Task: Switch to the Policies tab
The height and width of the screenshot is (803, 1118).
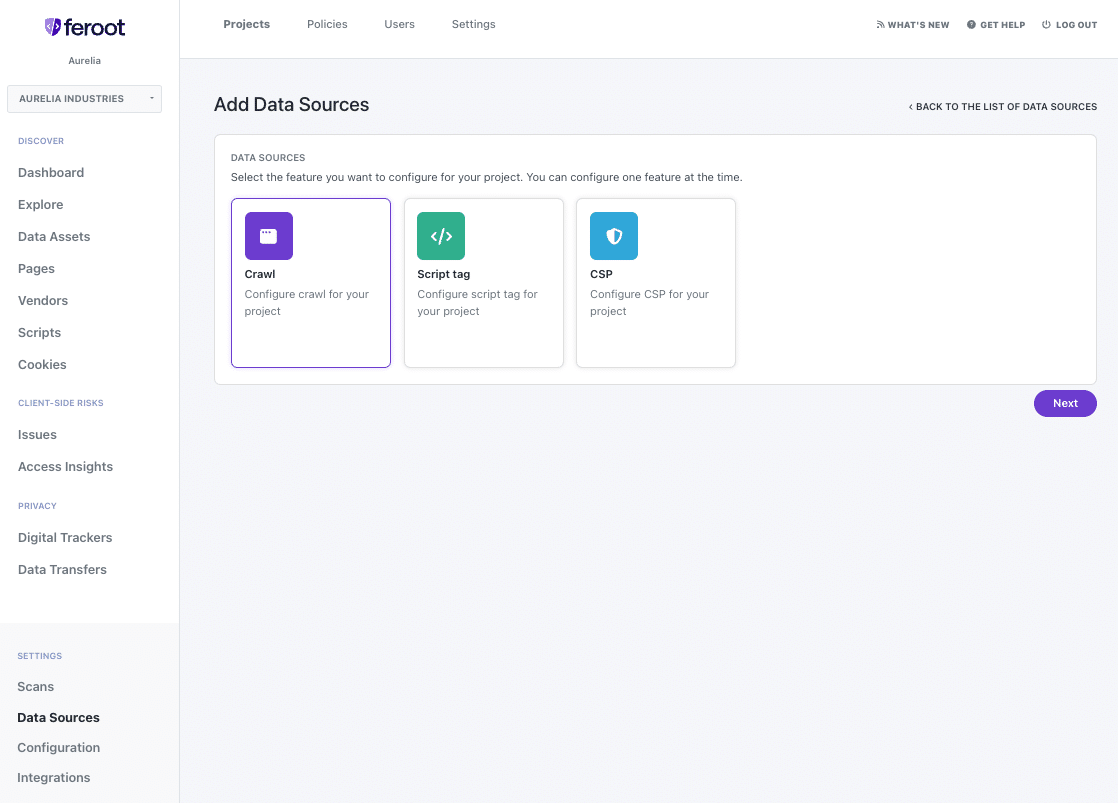Action: tap(327, 24)
